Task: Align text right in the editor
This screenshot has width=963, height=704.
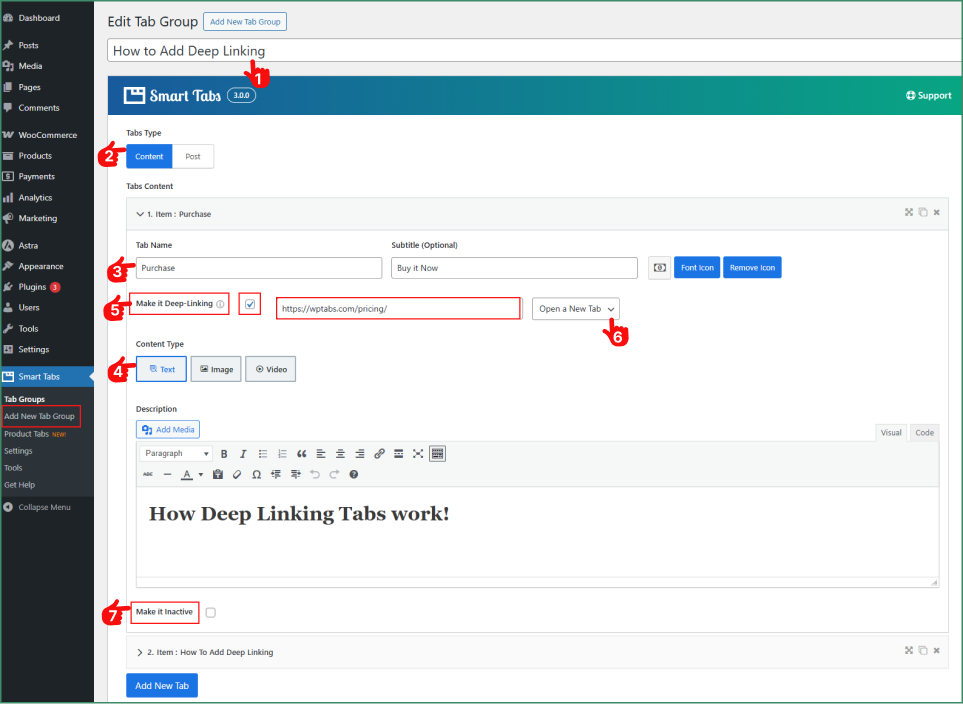Action: [360, 454]
